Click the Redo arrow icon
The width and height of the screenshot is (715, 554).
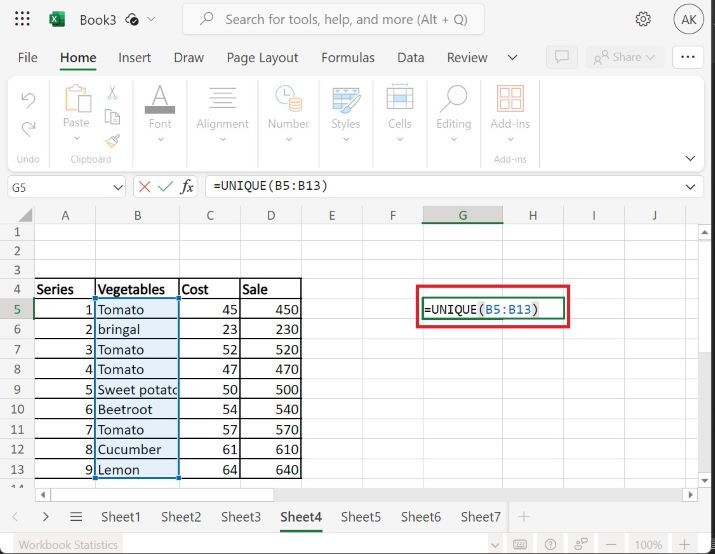tap(28, 129)
